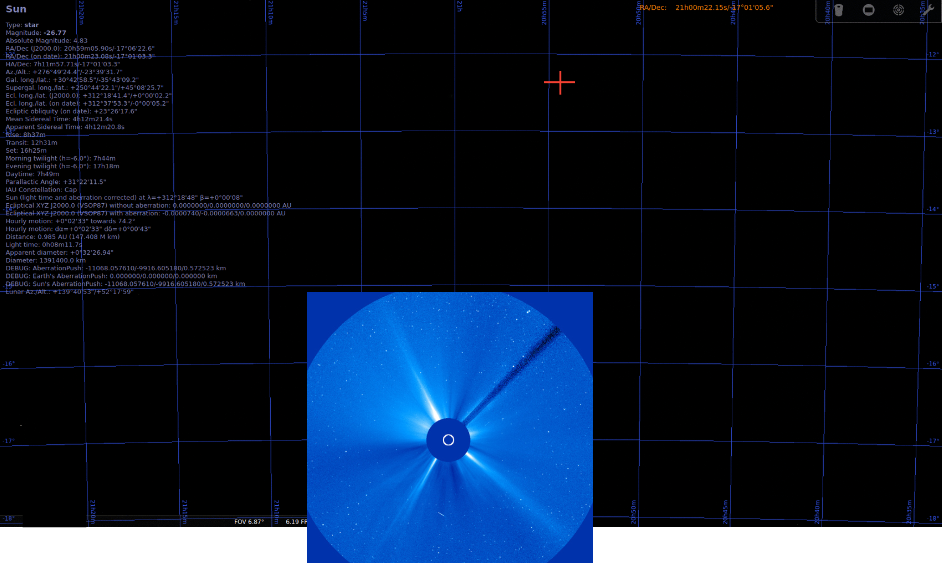Click the 'Ecliptic obliquity (on date)' line
The width and height of the screenshot is (942, 563).
[x=71, y=111]
